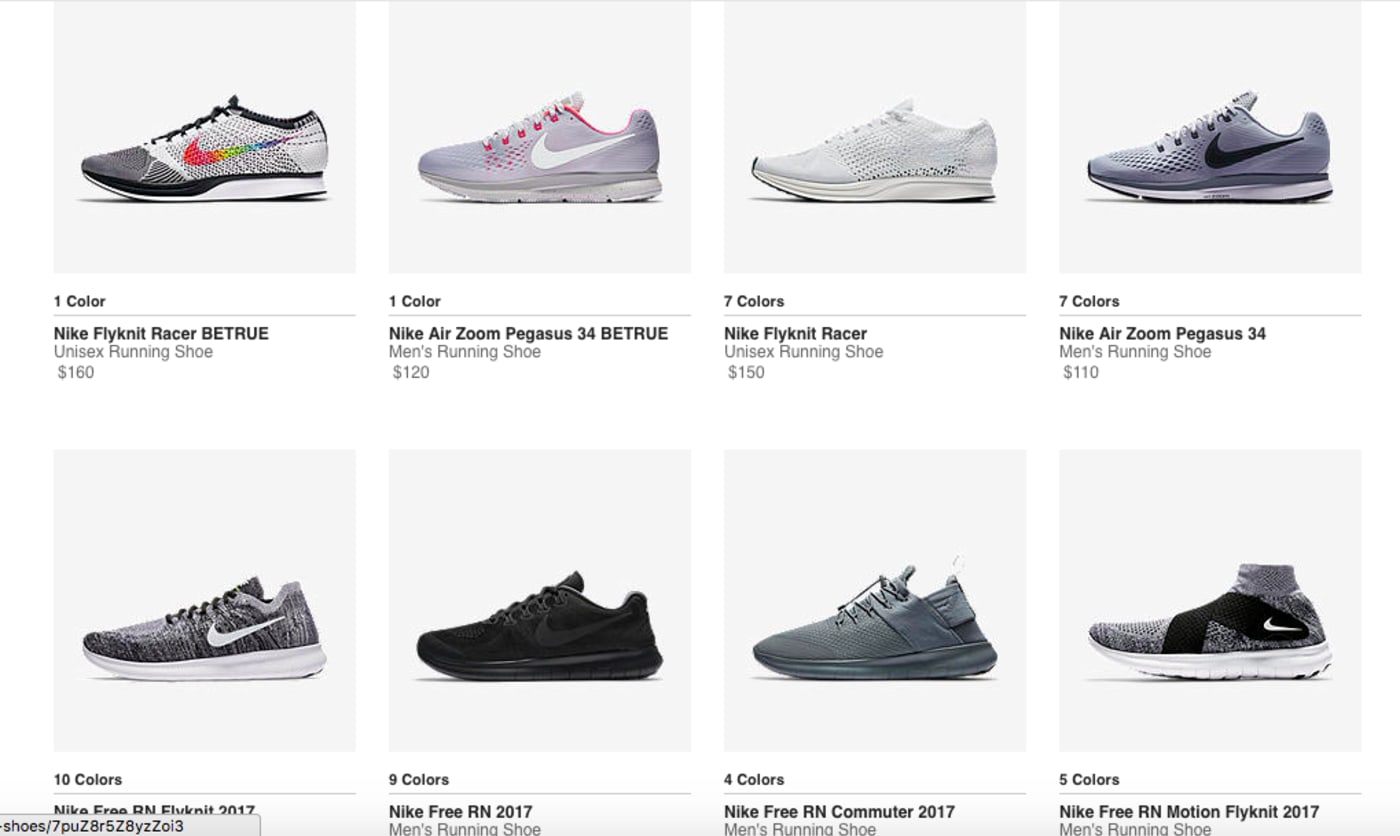1400x836 pixels.
Task: Click the 7 Colors label above Nike Flyknit Racer
Action: [x=754, y=301]
